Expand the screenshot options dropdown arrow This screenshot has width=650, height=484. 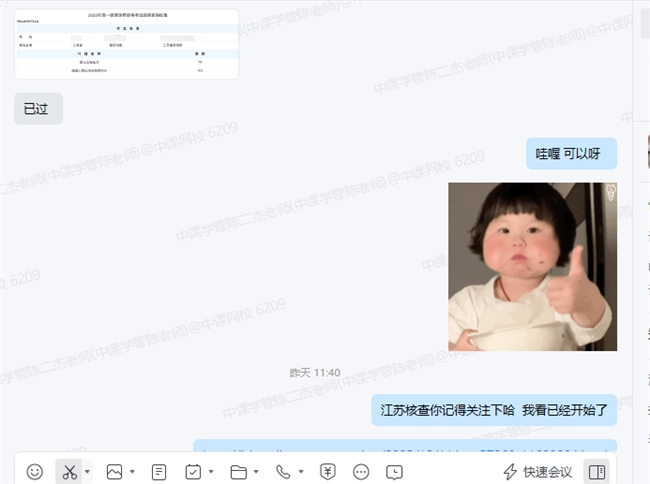(x=88, y=471)
